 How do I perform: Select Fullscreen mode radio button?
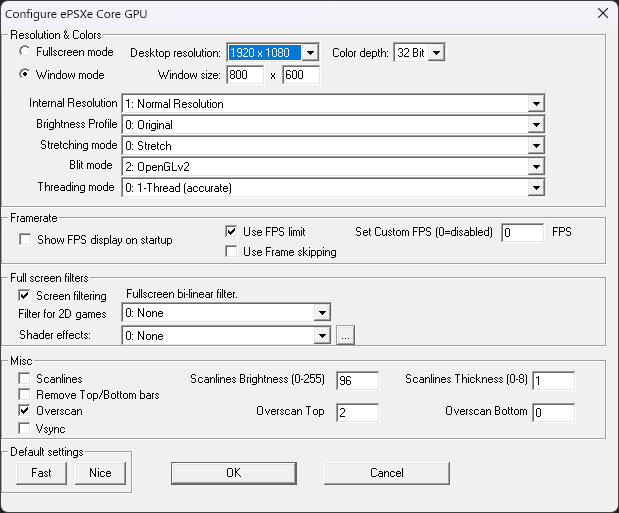[x=24, y=51]
